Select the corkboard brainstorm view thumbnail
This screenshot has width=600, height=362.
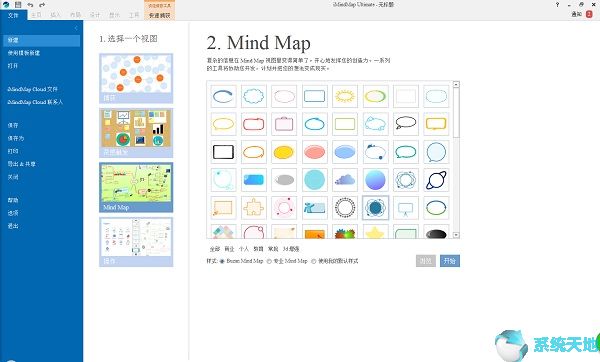(x=136, y=133)
